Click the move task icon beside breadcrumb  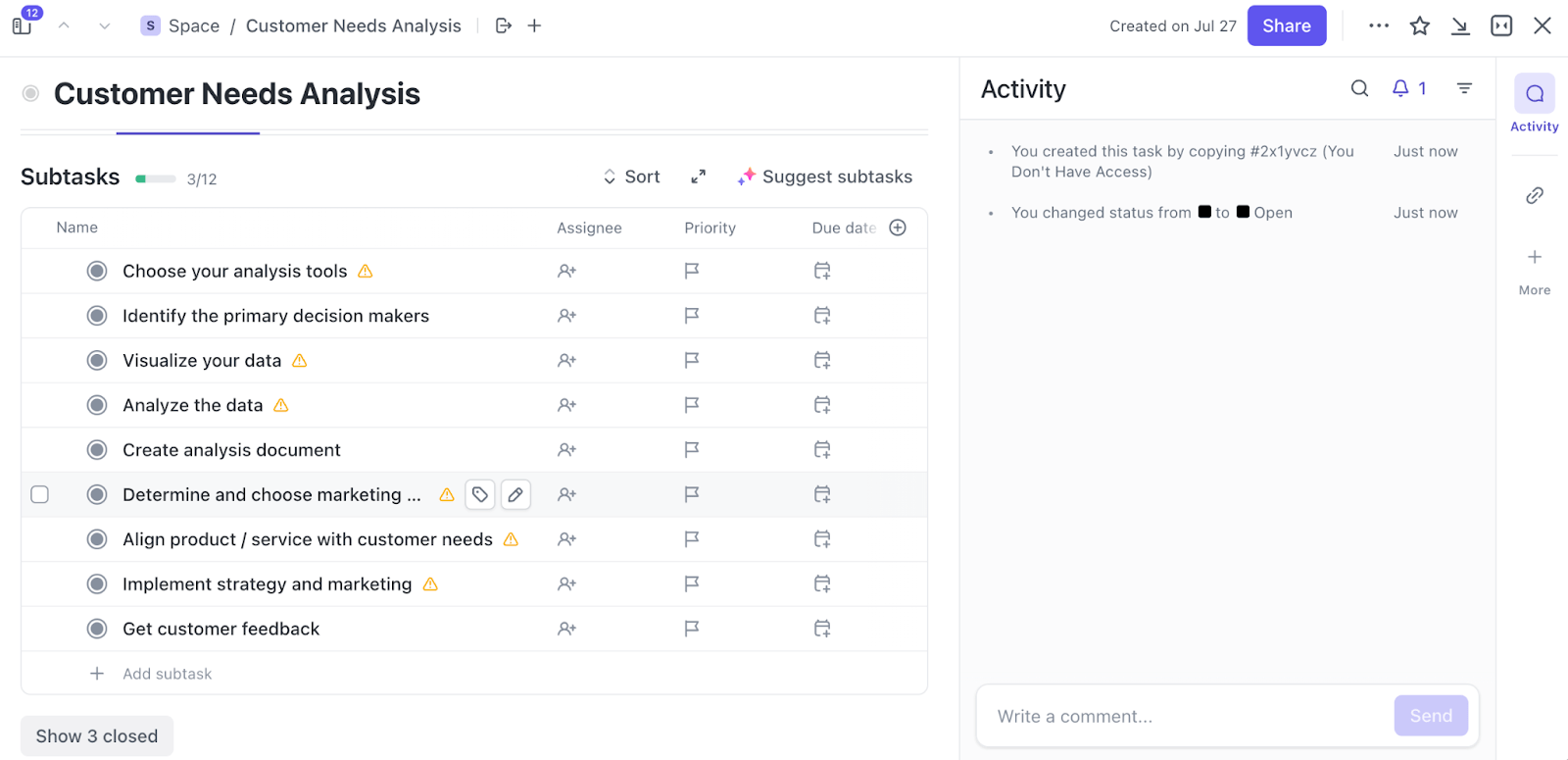click(x=504, y=25)
